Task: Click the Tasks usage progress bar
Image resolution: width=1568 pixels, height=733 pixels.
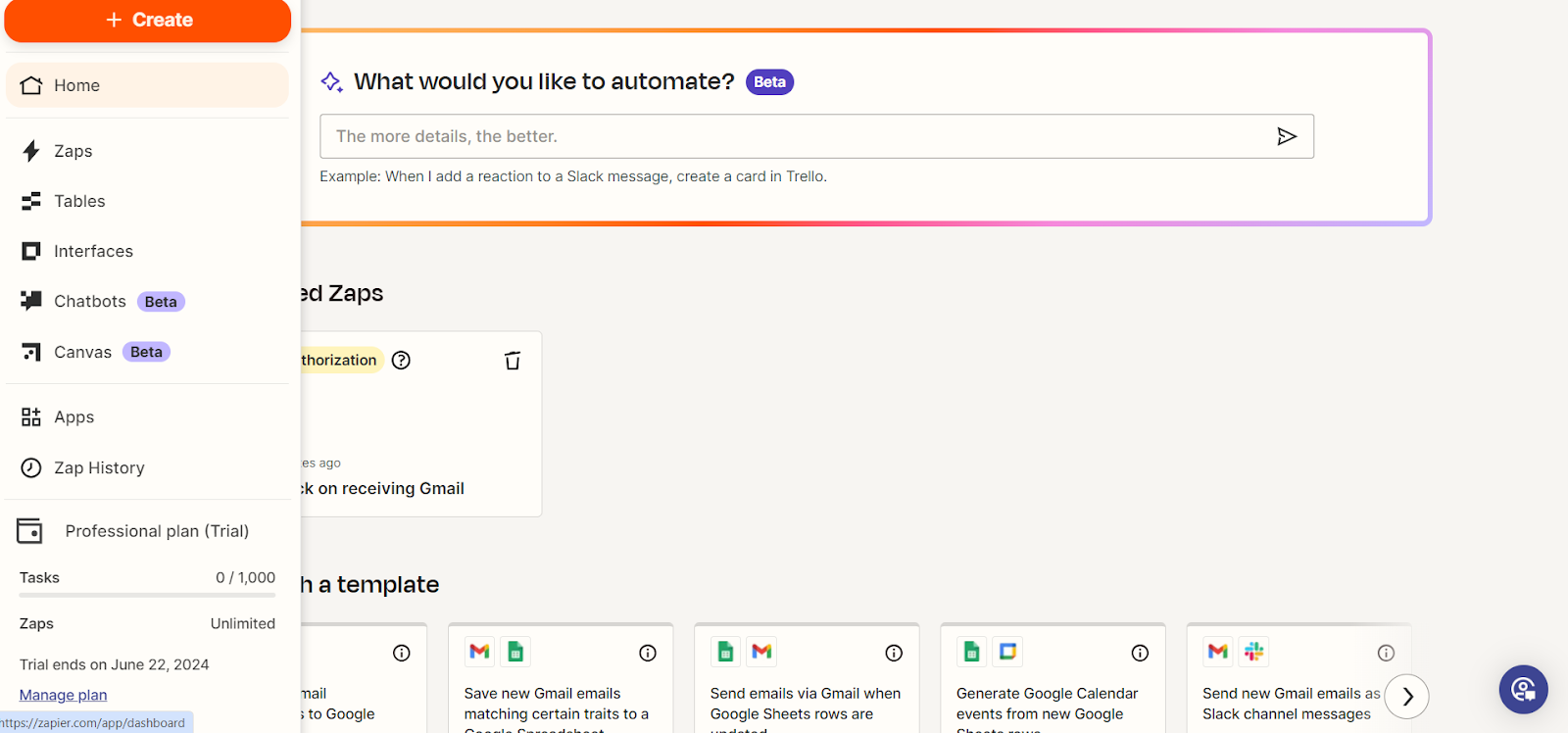Action: [147, 595]
